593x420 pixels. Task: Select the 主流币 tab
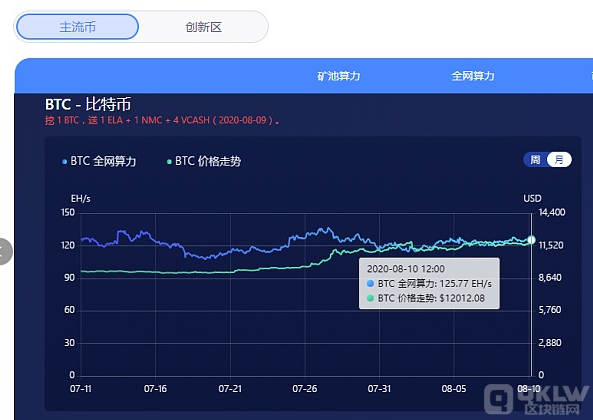(78, 27)
